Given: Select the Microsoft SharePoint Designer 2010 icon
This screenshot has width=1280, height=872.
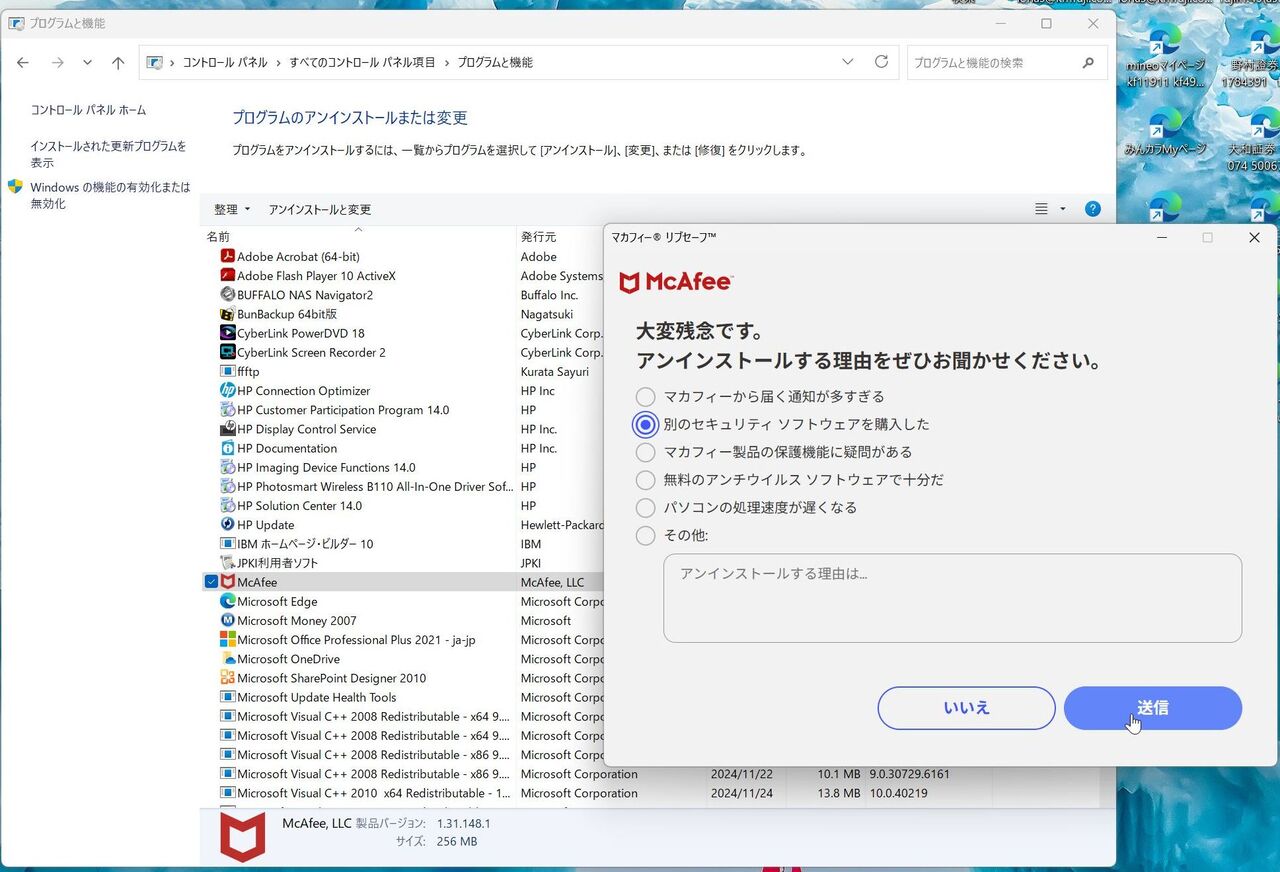Looking at the screenshot, I should [228, 678].
